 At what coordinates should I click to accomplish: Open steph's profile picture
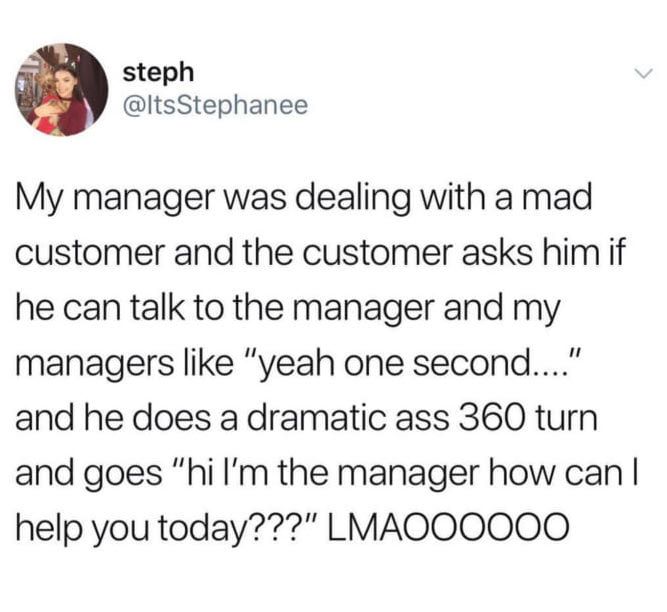point(62,90)
